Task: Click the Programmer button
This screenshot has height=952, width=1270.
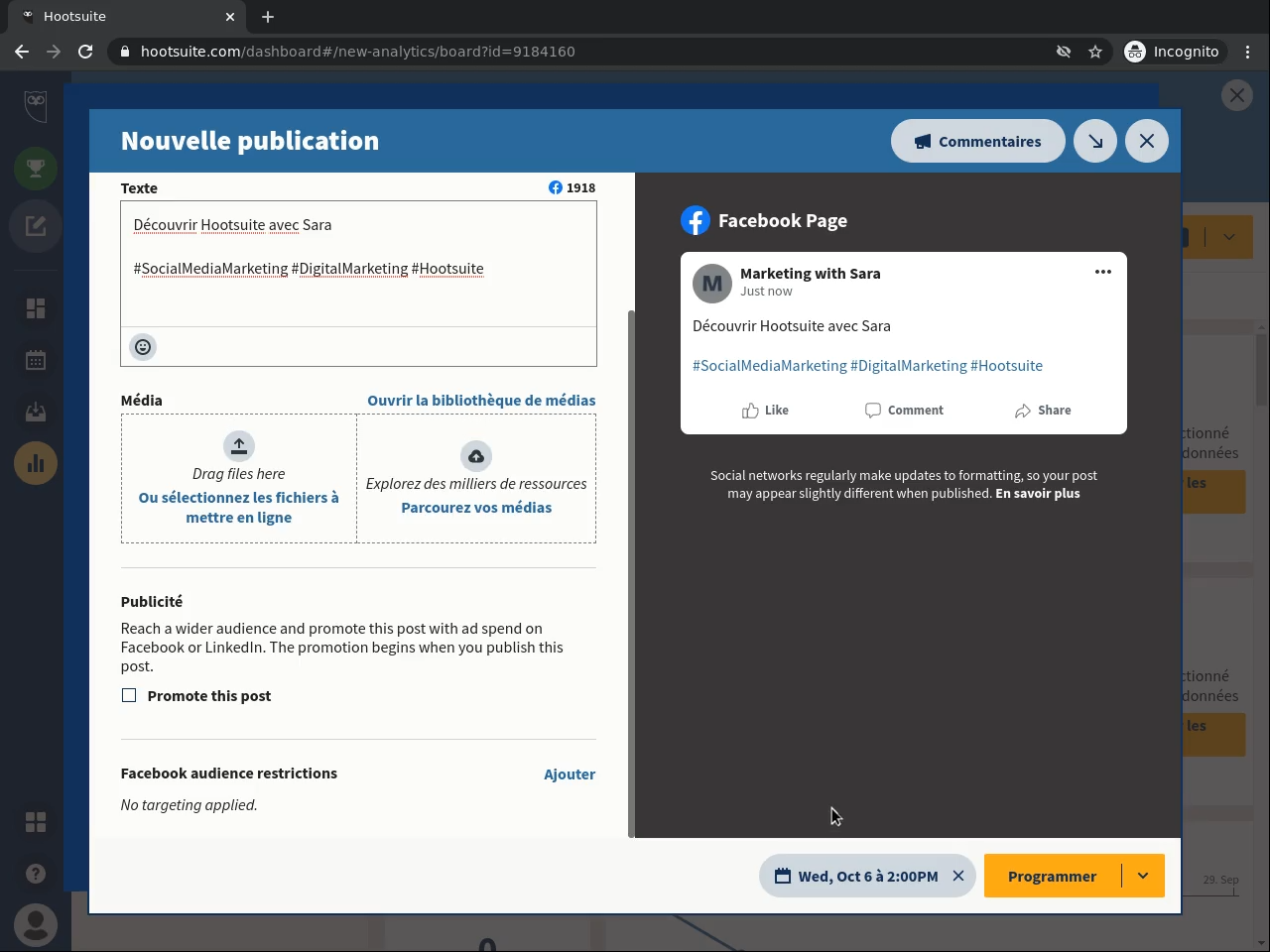Action: pyautogui.click(x=1052, y=877)
